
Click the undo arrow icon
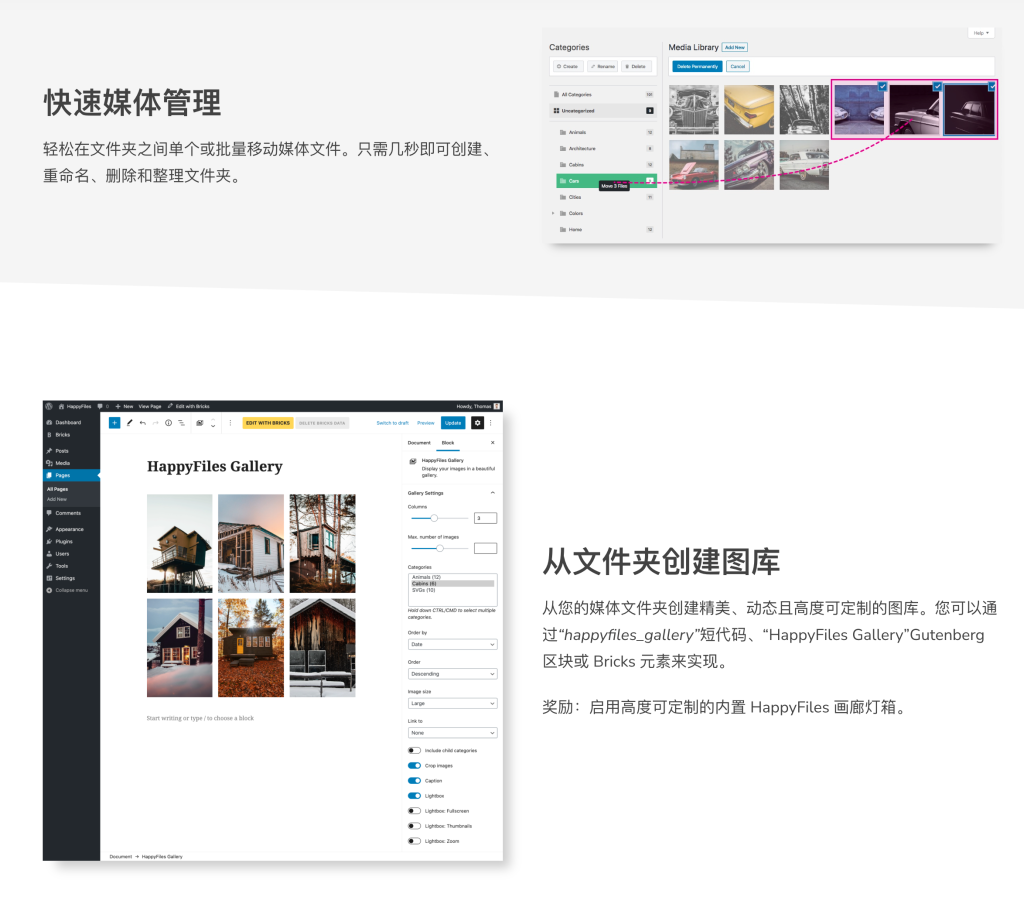142,423
